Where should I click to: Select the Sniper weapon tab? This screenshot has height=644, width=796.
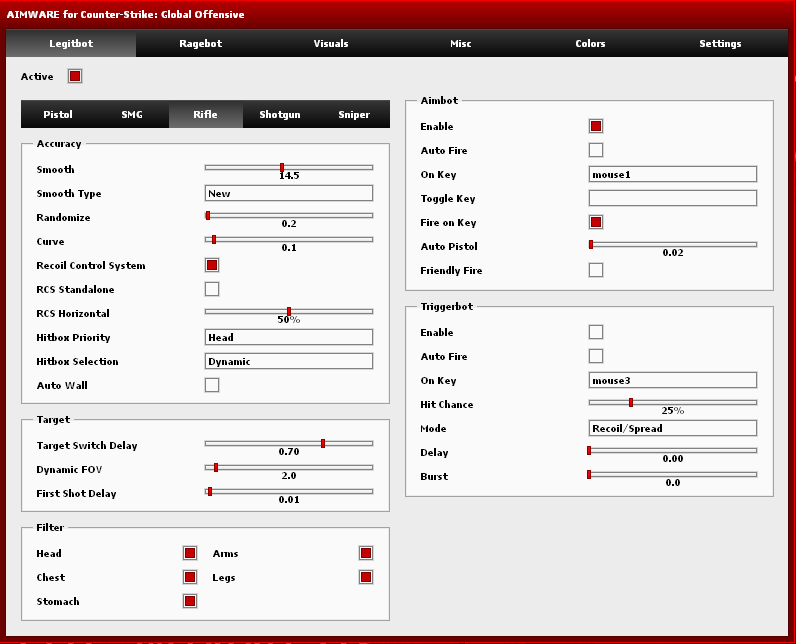pyautogui.click(x=354, y=115)
